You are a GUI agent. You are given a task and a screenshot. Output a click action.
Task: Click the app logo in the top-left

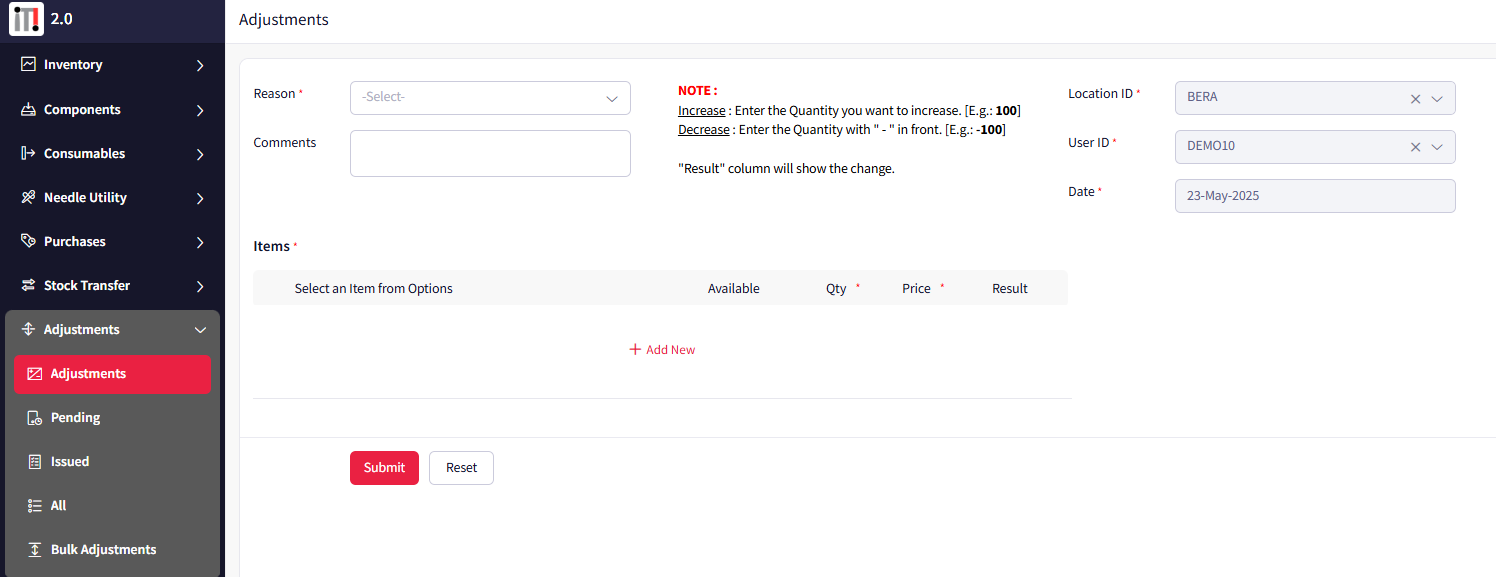point(26,19)
